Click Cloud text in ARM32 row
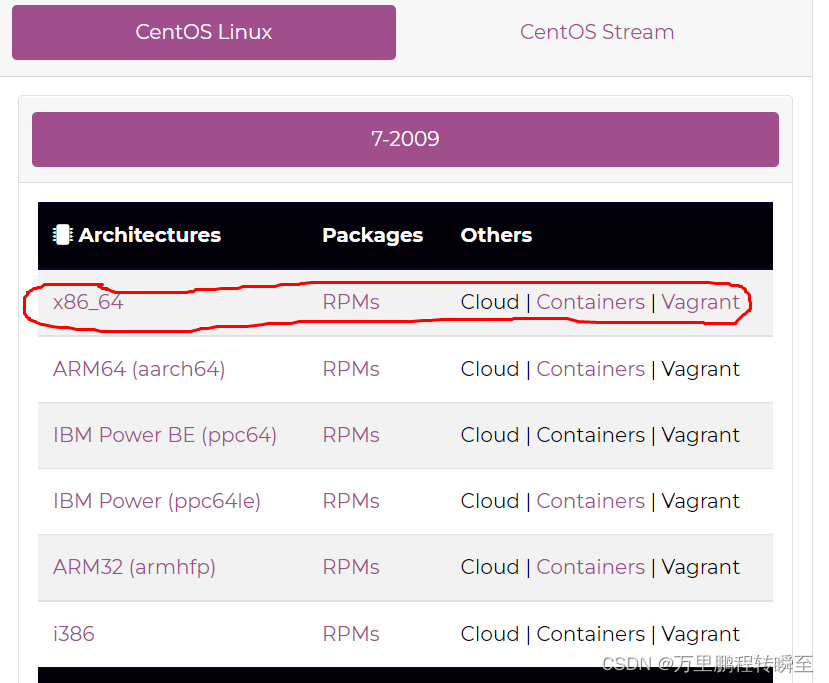This screenshot has height=683, width=829. pyautogui.click(x=490, y=567)
